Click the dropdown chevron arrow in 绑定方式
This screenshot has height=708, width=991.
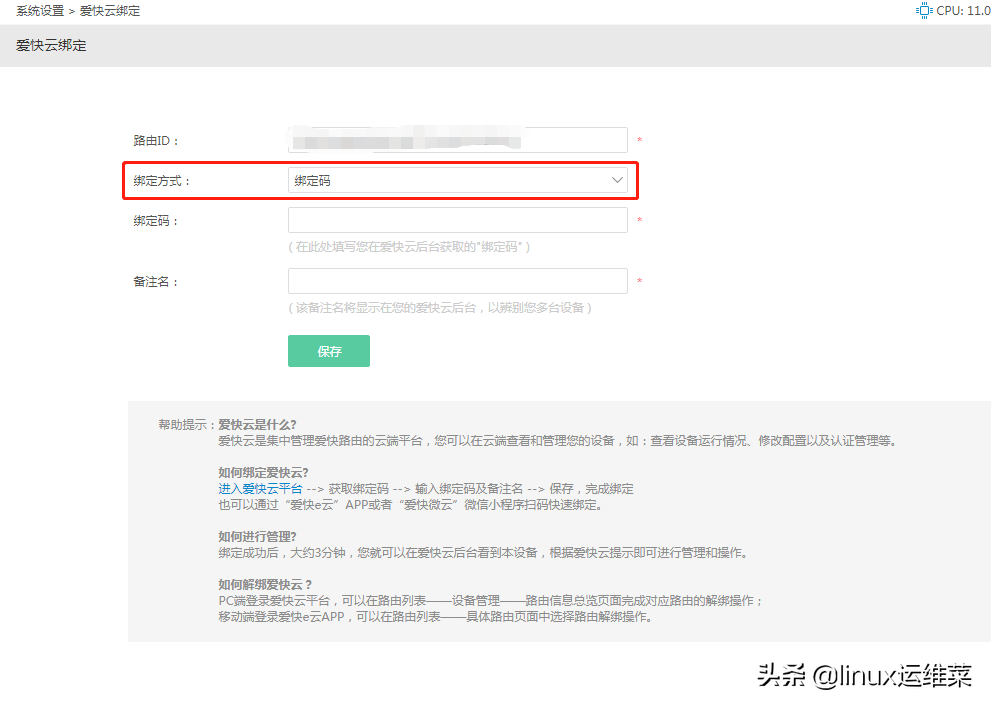[617, 180]
